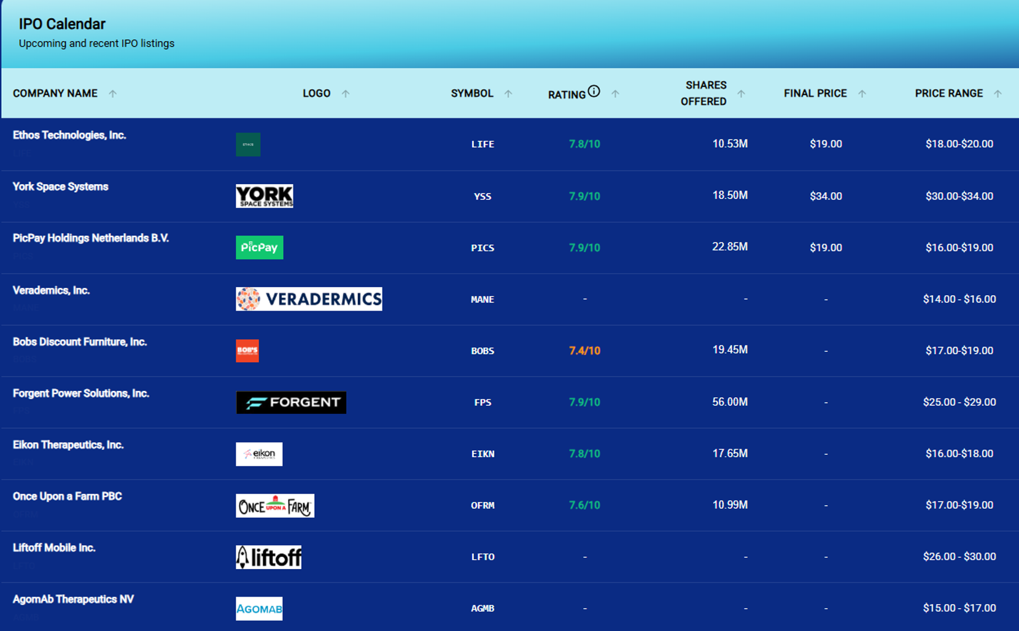The width and height of the screenshot is (1019, 631).
Task: Open York Space Systems listing
Action: (x=60, y=187)
